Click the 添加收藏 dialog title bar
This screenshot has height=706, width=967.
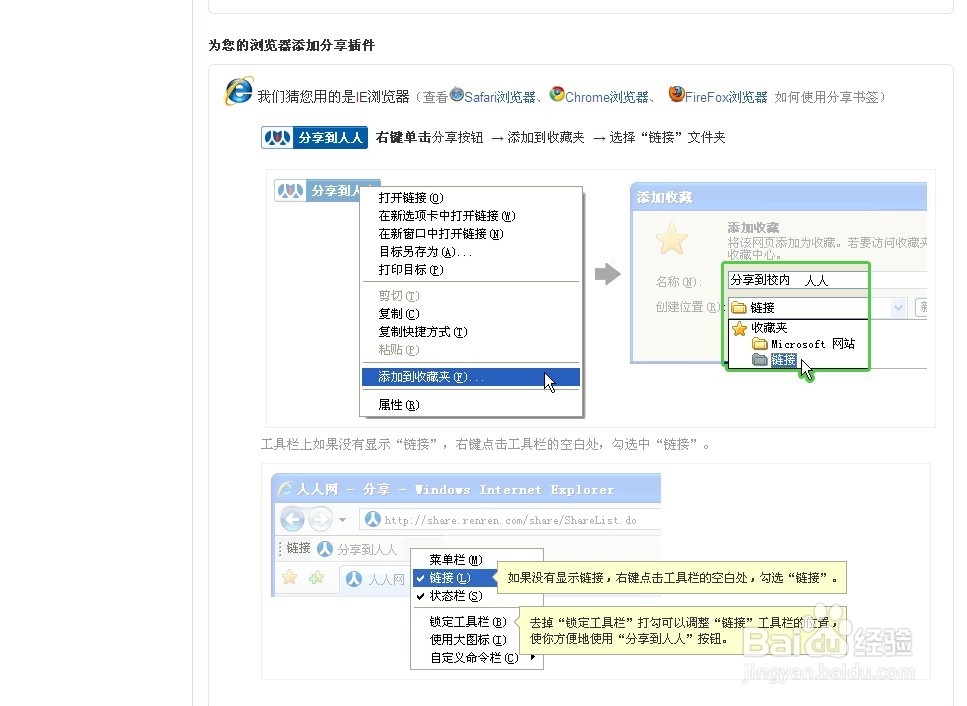[x=779, y=197]
